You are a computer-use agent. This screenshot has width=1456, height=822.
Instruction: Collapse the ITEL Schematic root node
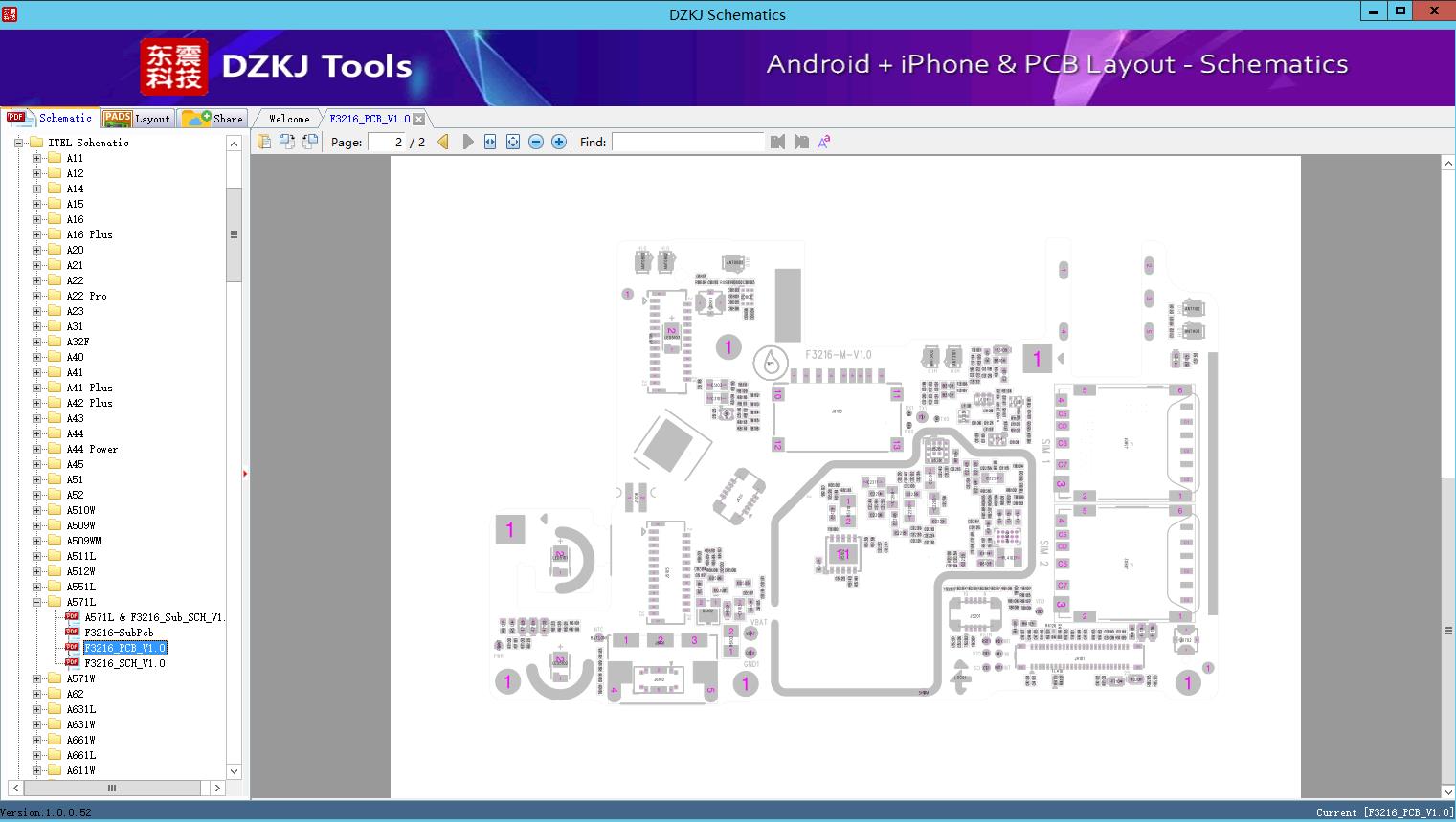[x=18, y=143]
